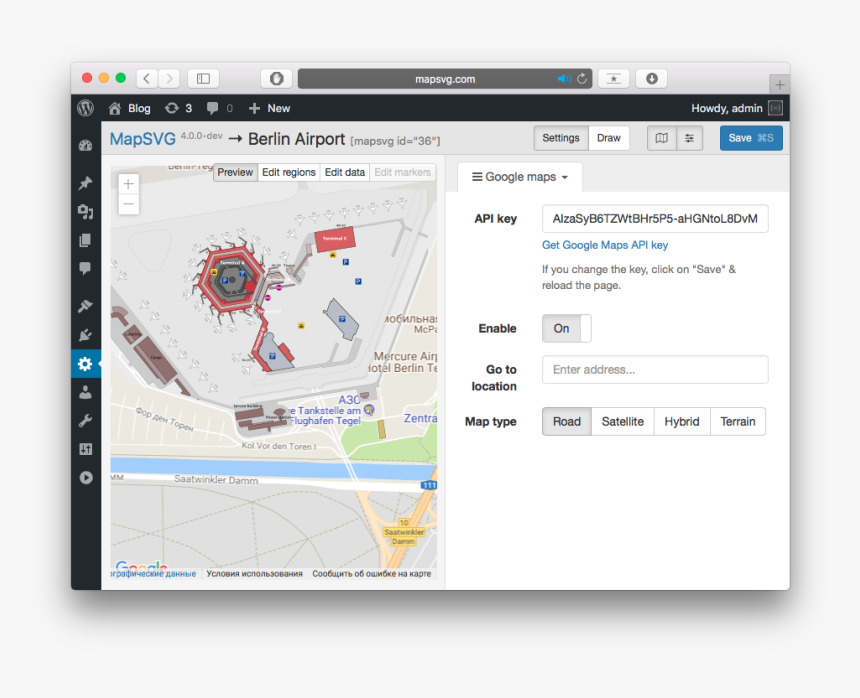
Task: Click the privacy shield toolbar button
Action: [276, 78]
